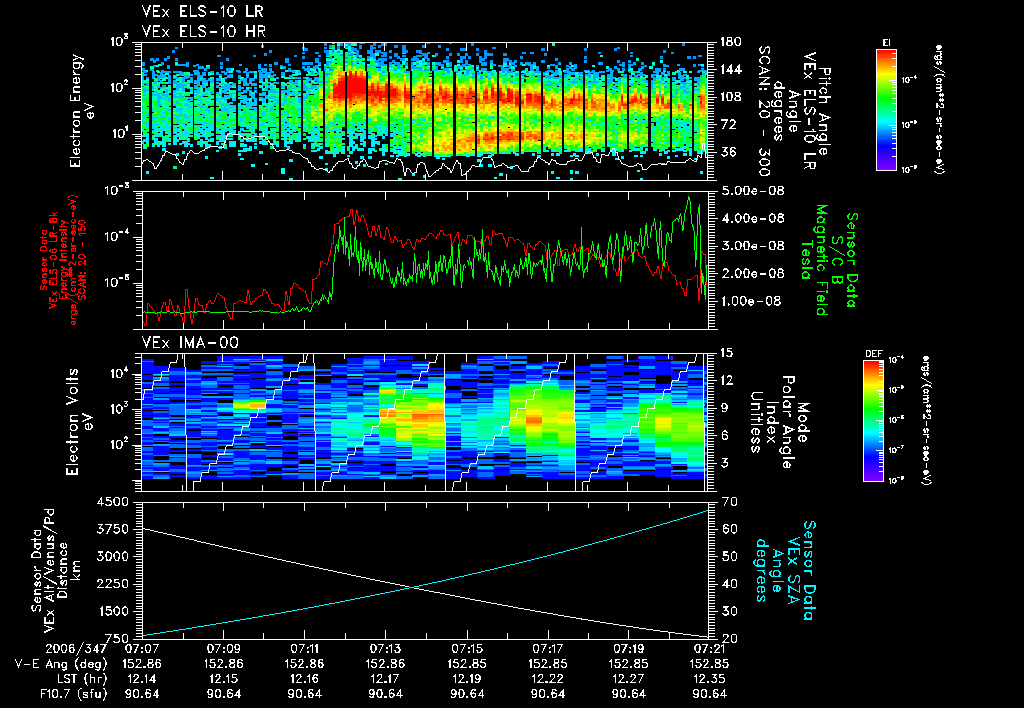
Task: Select the 'VEx ELS-10 HR' plot title
Action: [204, 31]
